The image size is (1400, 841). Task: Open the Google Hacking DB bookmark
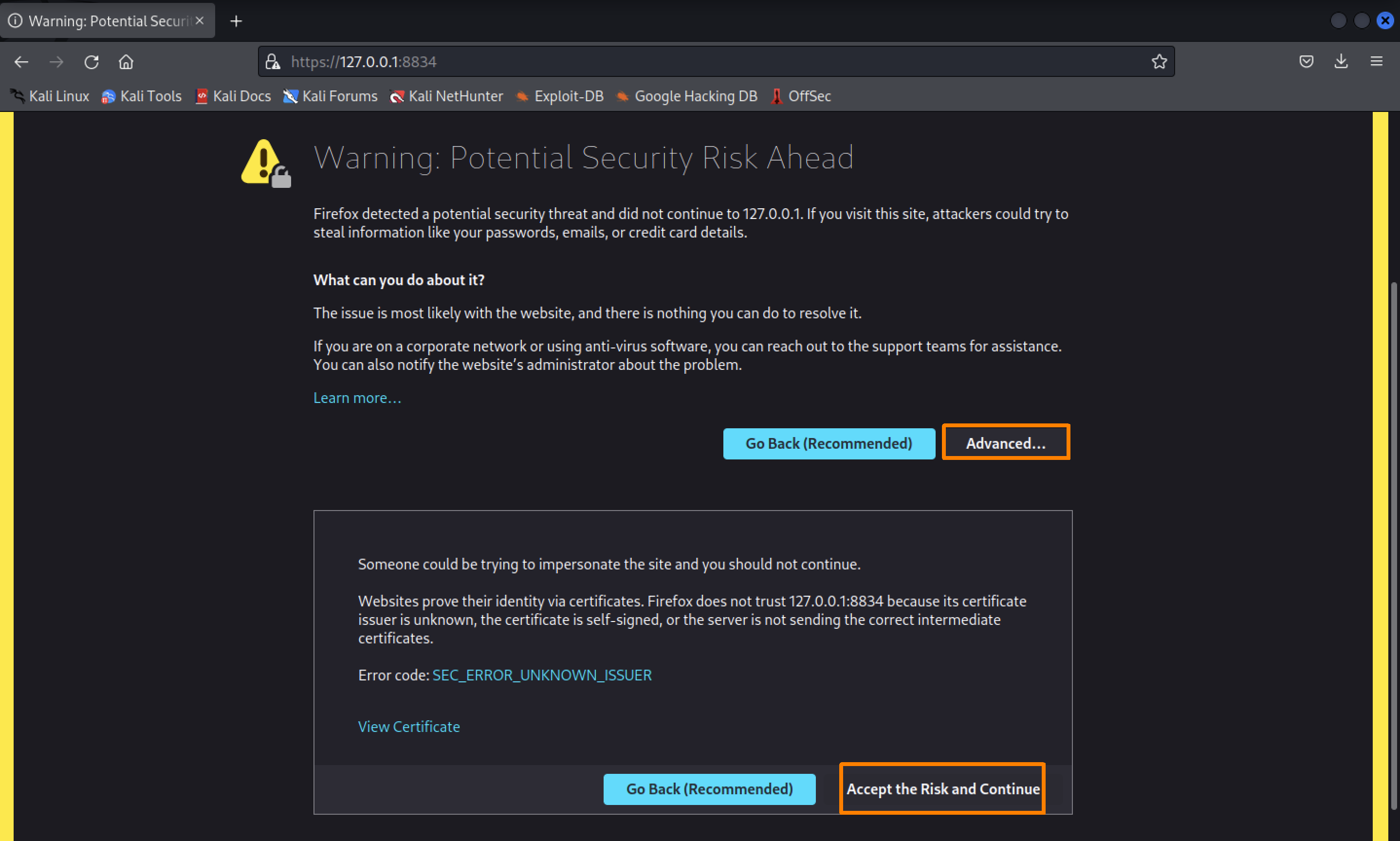686,96
